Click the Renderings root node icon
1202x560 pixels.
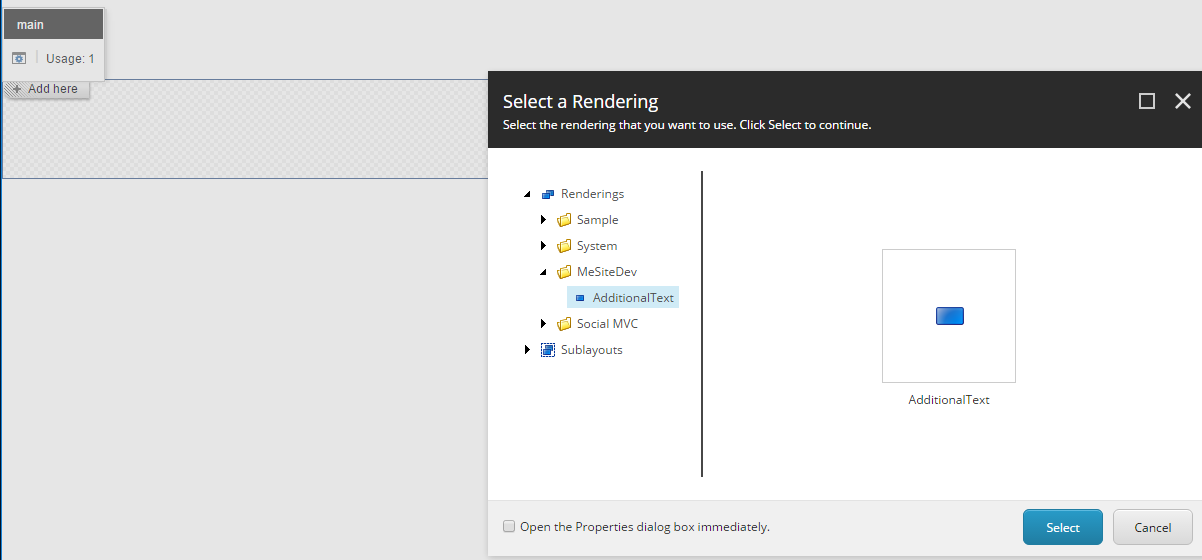[547, 194]
